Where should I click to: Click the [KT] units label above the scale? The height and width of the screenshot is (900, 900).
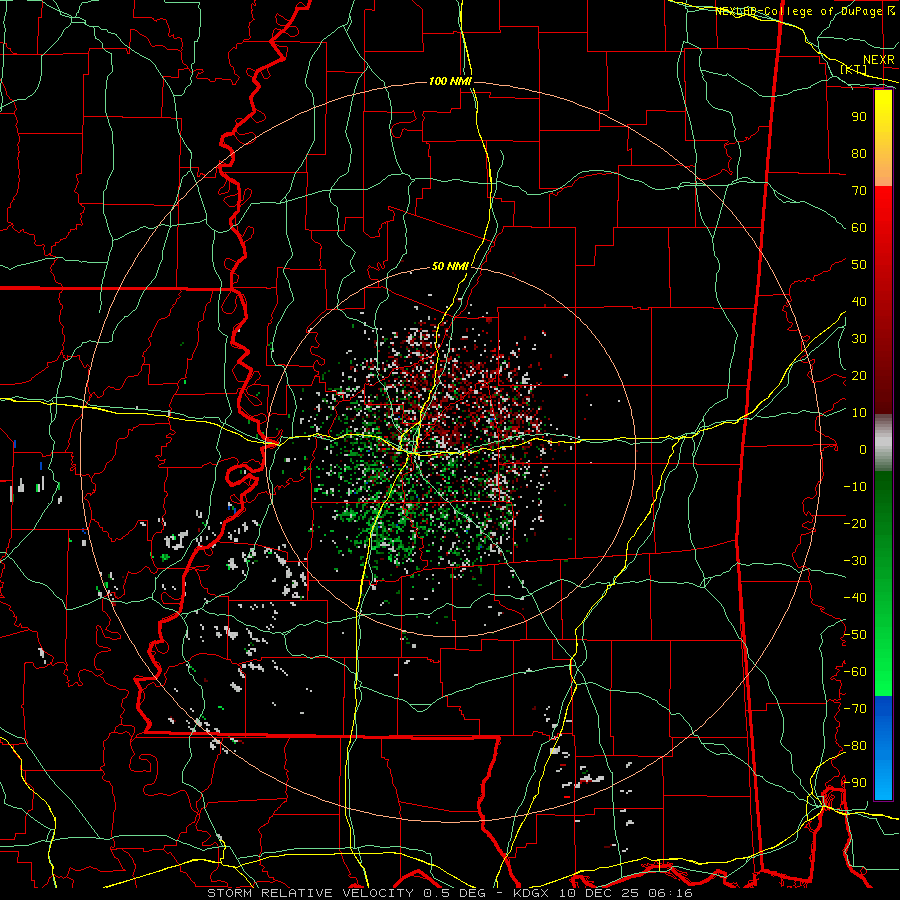click(x=854, y=69)
